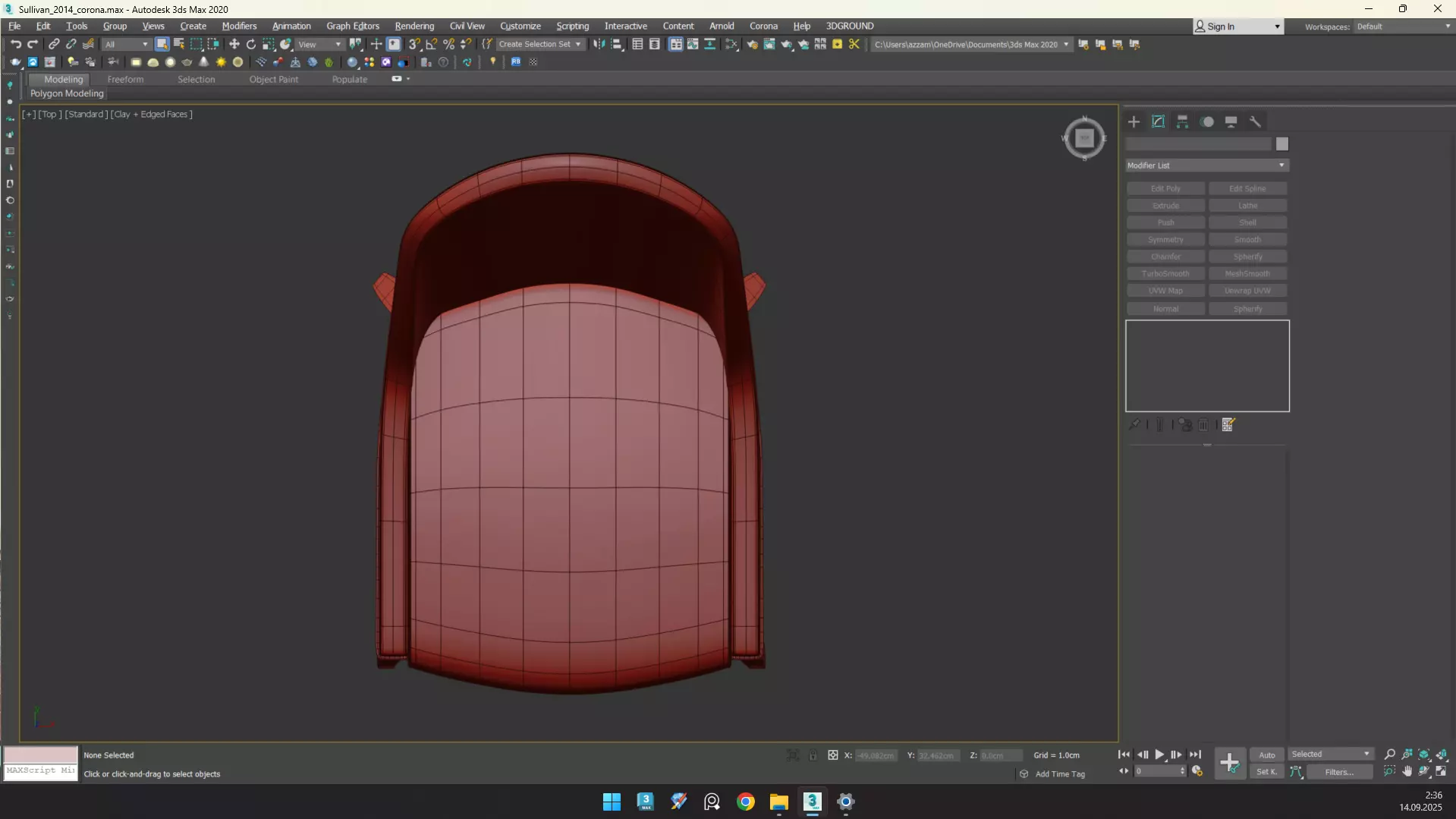Open the Hierarchy command panel

(1182, 121)
